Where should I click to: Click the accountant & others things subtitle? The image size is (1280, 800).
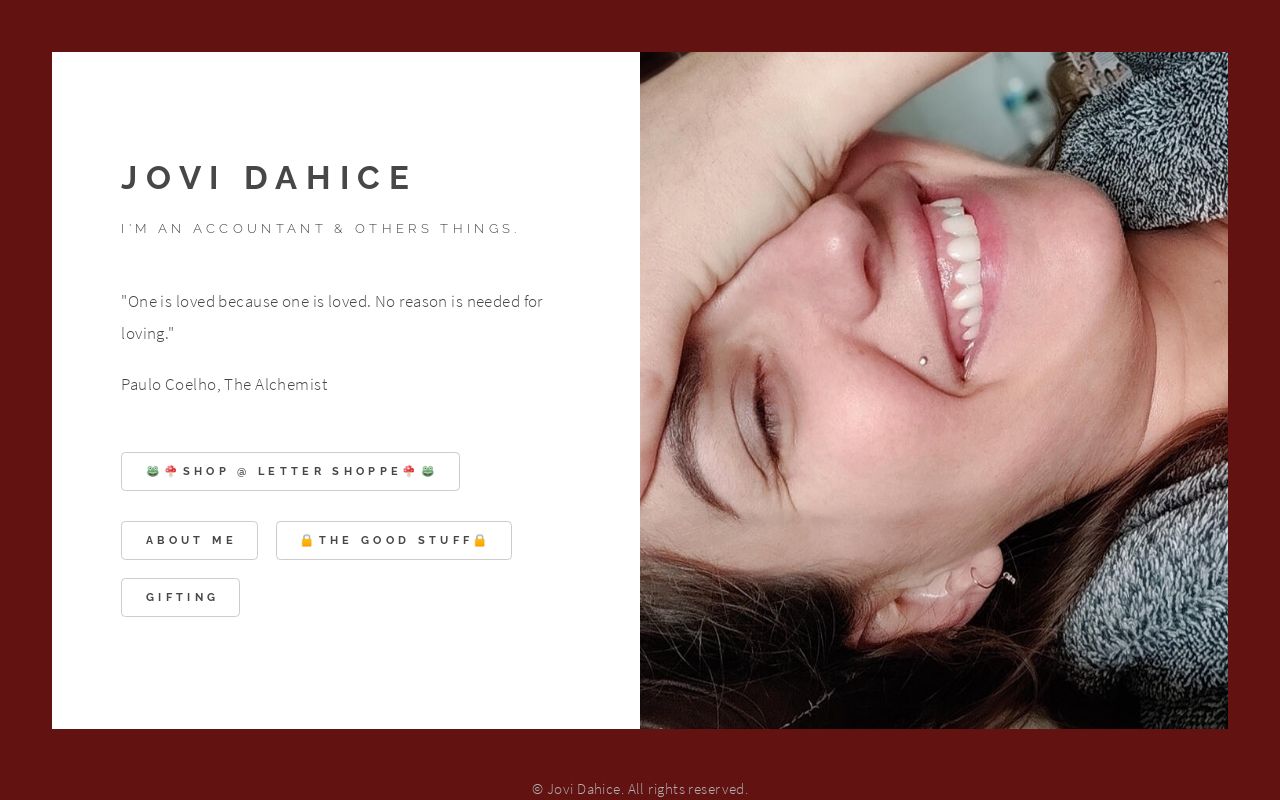pyautogui.click(x=320, y=228)
